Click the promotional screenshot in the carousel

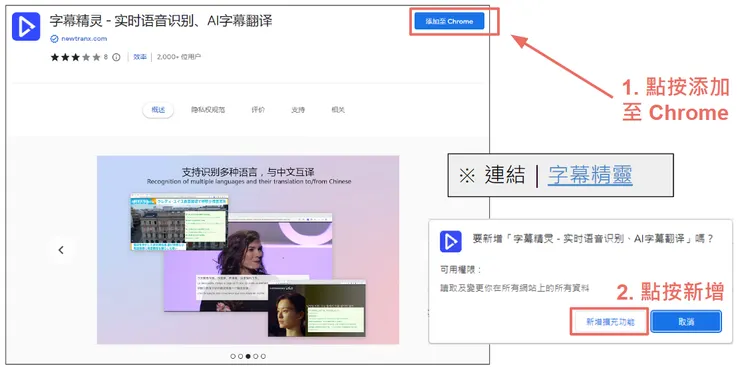tap(248, 250)
